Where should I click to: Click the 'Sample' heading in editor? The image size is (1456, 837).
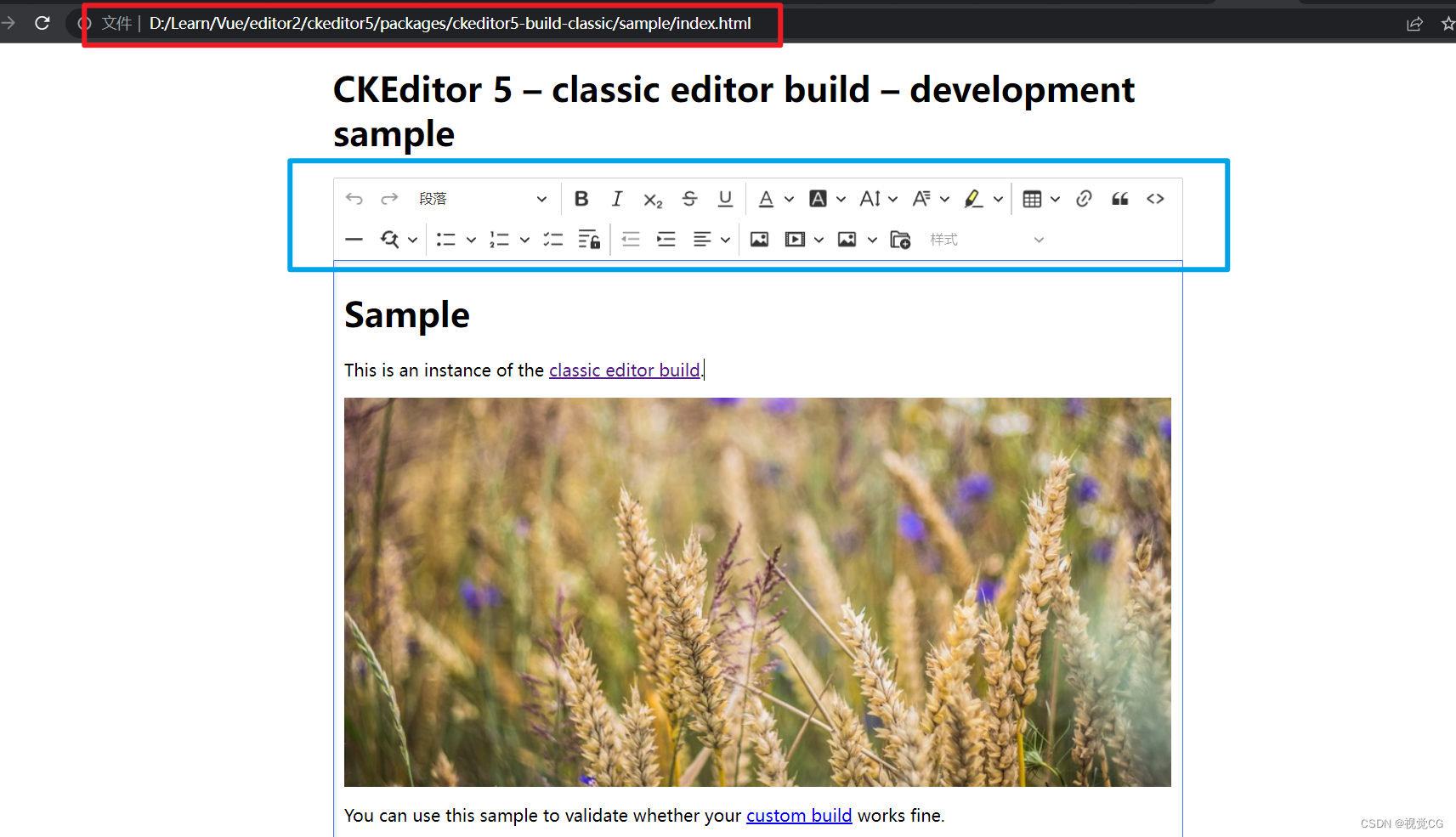(407, 315)
